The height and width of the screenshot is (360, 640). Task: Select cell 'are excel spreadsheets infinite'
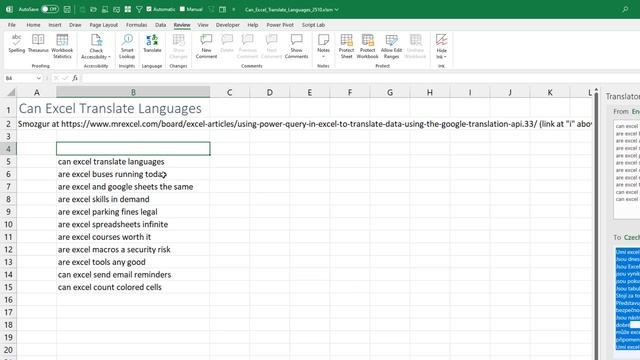(x=133, y=224)
